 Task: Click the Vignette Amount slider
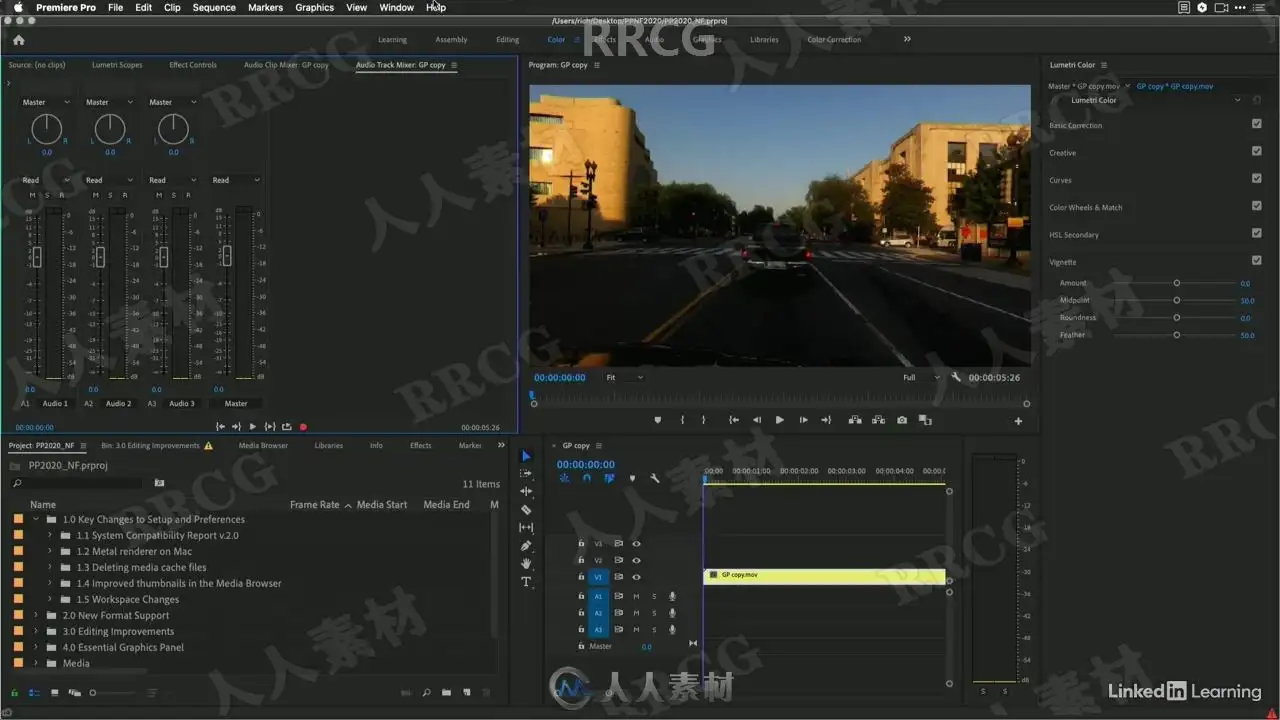(1176, 283)
